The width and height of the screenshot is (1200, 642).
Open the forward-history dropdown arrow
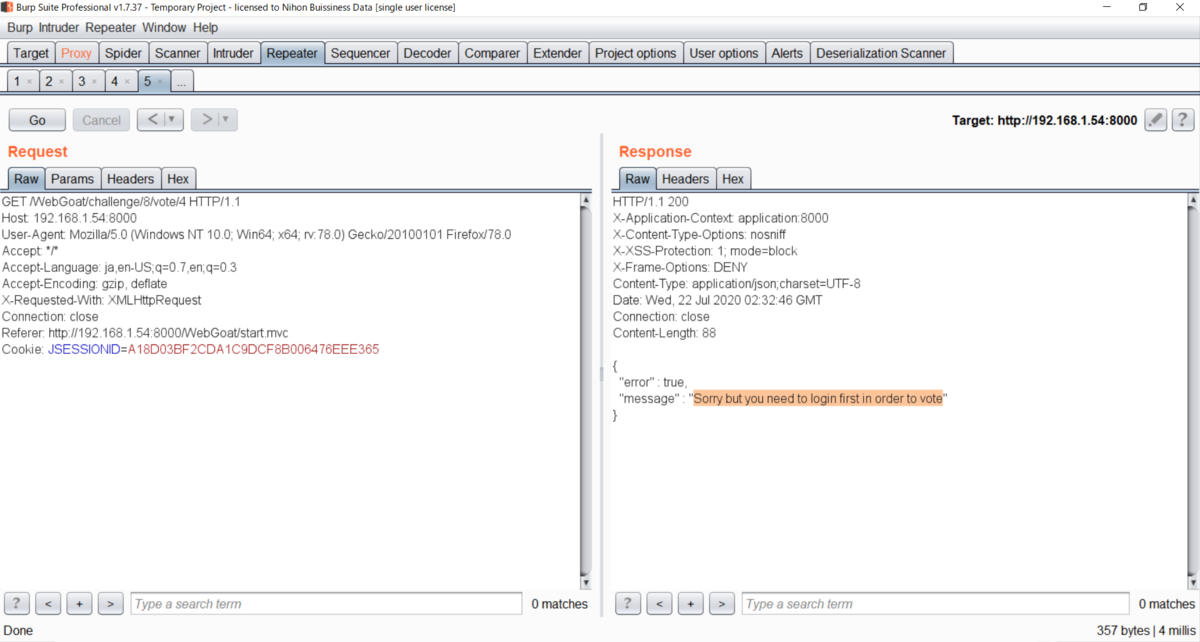pyautogui.click(x=227, y=120)
